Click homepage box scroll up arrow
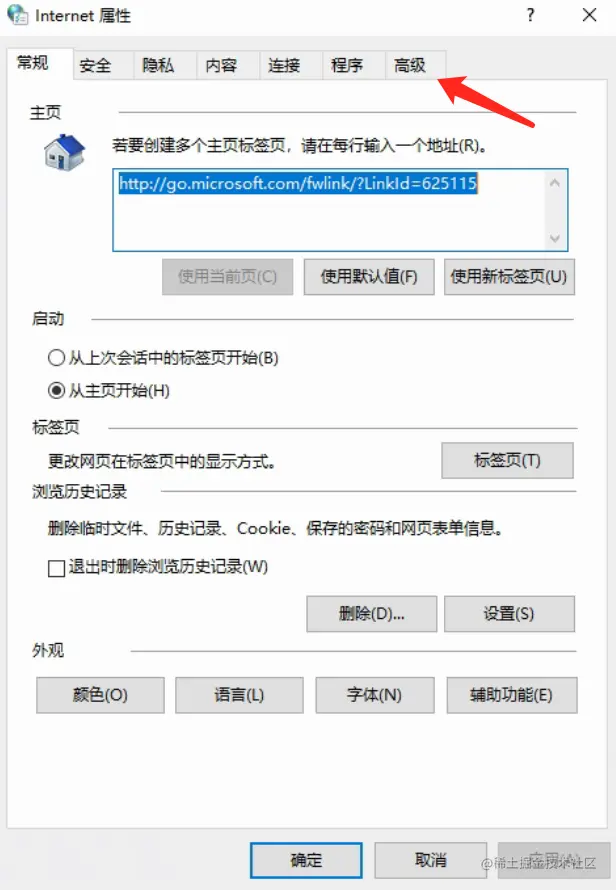Viewport: 616px width, 890px height. 555,183
